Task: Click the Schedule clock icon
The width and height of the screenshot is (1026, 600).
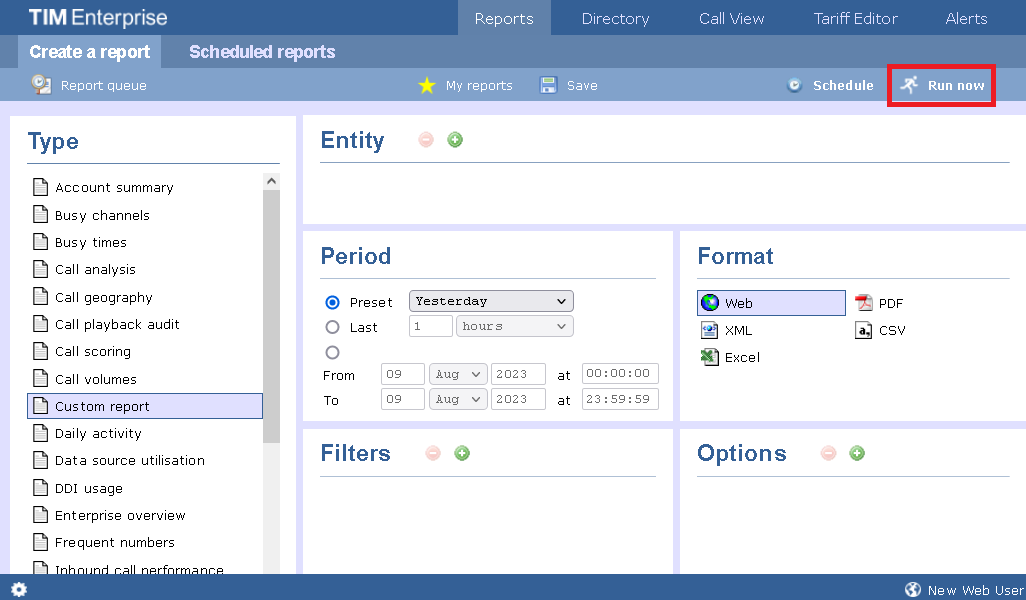Action: [x=795, y=85]
